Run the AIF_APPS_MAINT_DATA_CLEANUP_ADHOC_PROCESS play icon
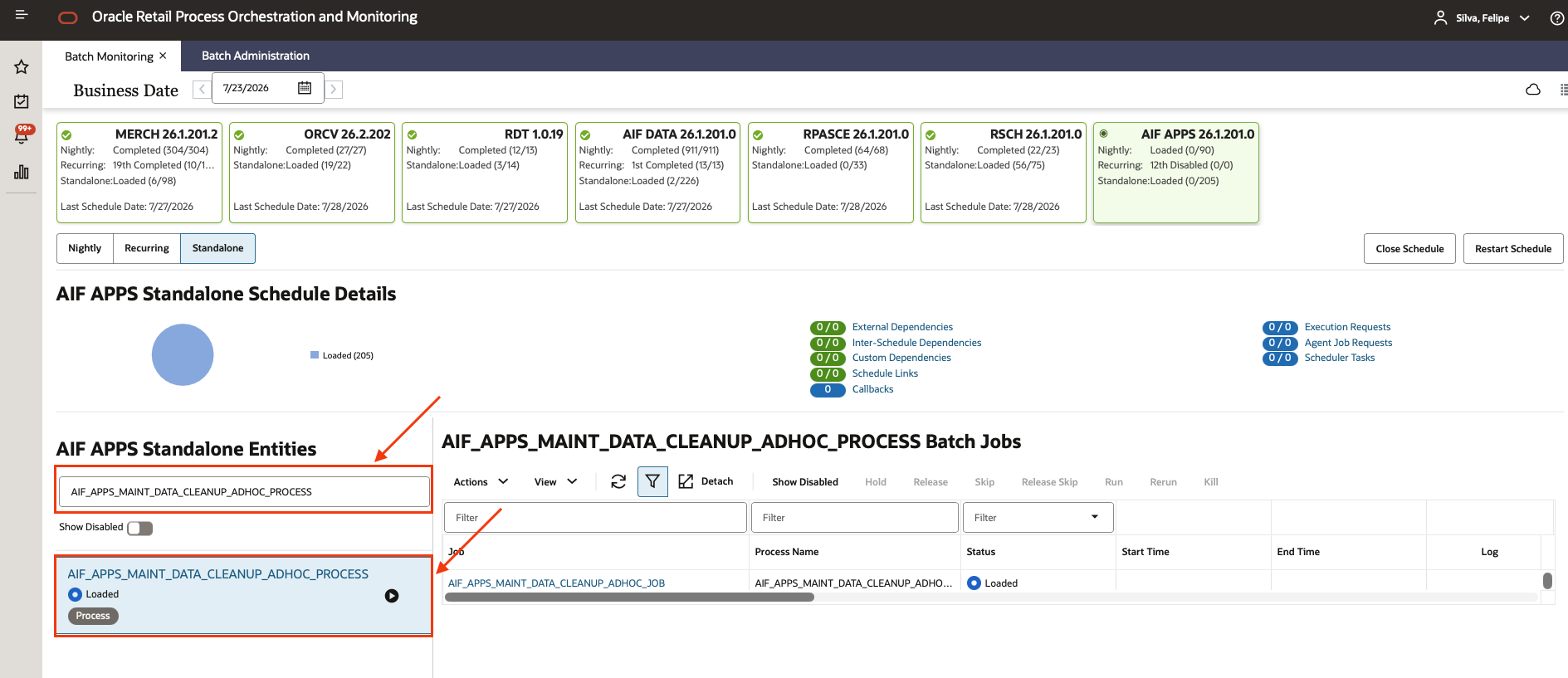The image size is (1568, 678). click(392, 596)
